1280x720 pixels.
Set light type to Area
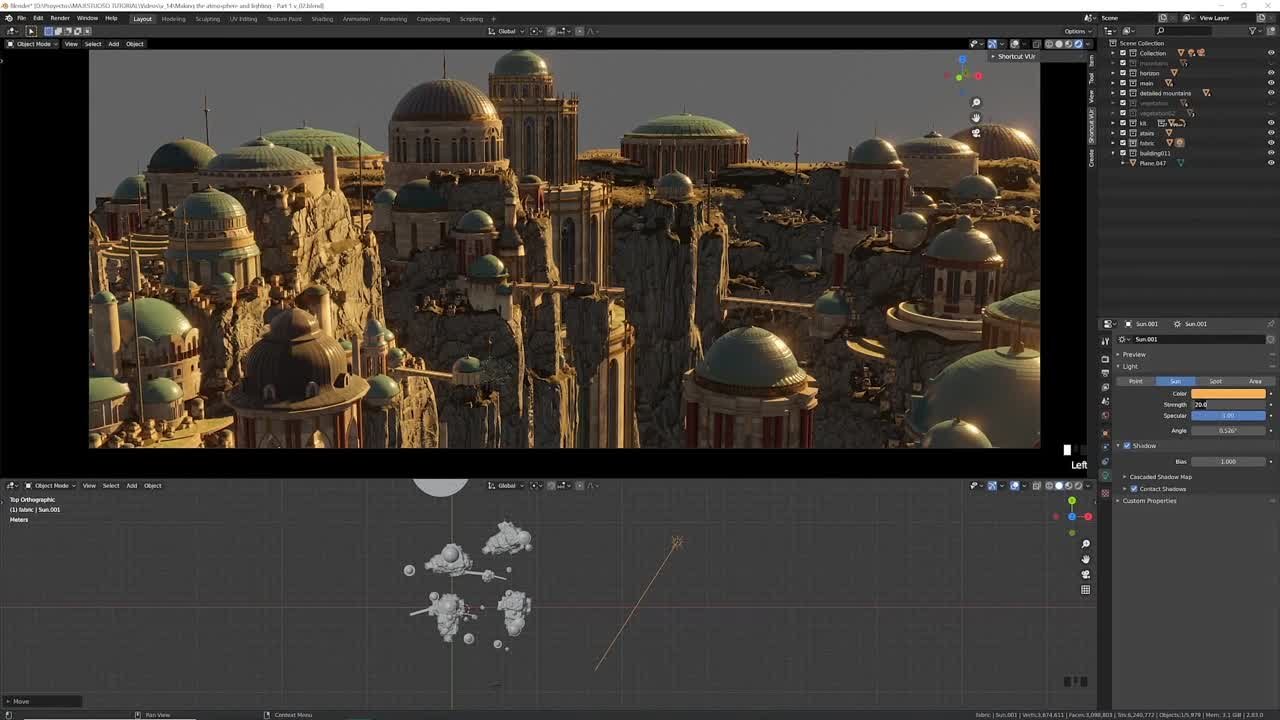click(x=1255, y=381)
